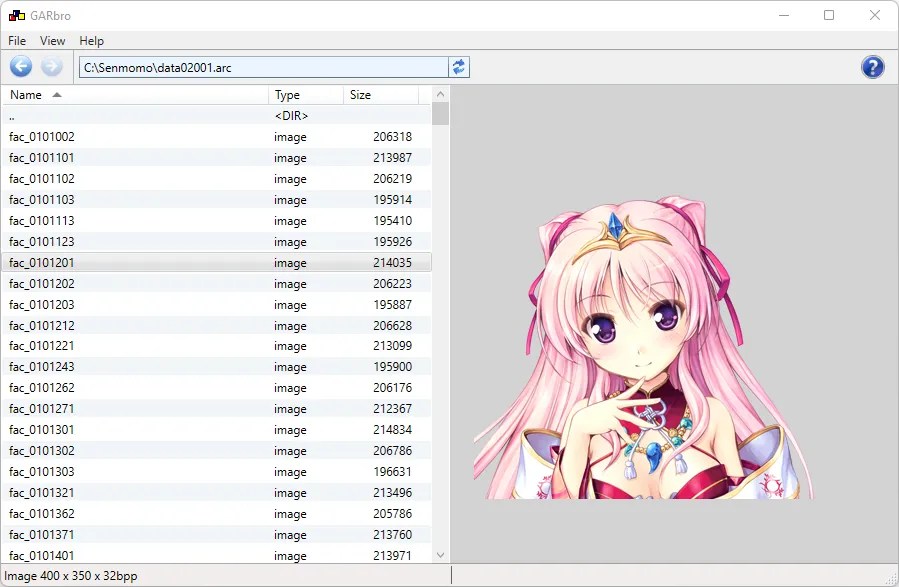Click the size value 196631

392,472
